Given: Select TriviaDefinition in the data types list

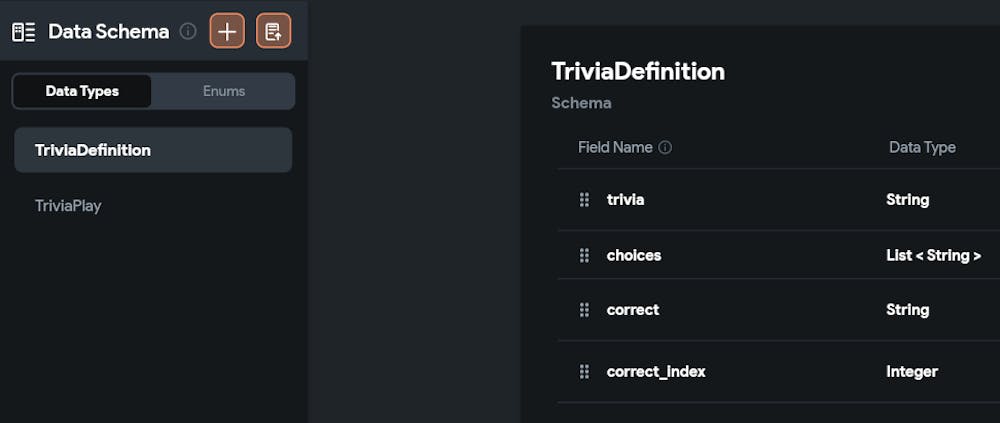Looking at the screenshot, I should point(153,150).
